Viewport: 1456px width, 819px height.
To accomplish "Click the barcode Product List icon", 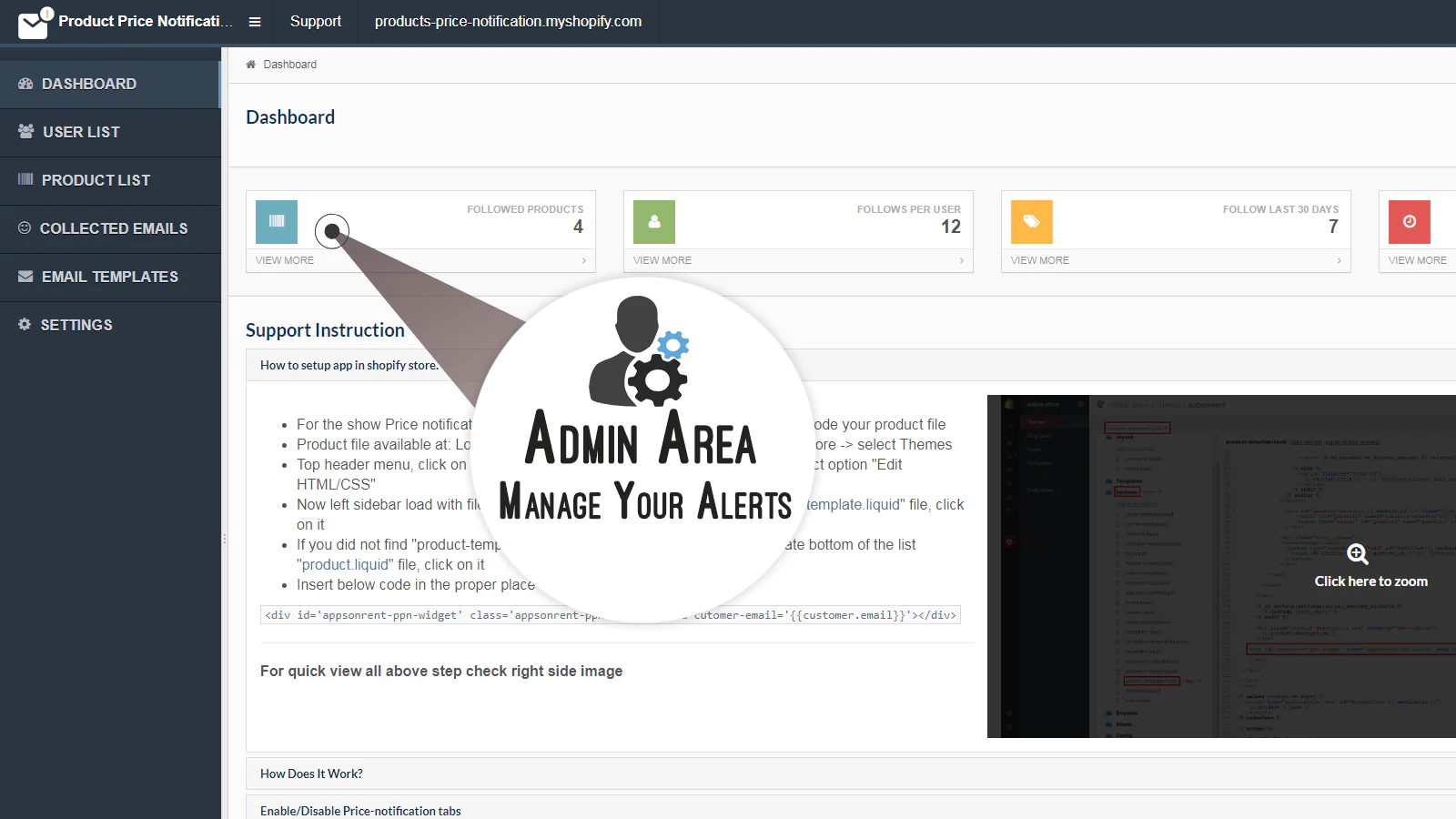I will coord(25,179).
